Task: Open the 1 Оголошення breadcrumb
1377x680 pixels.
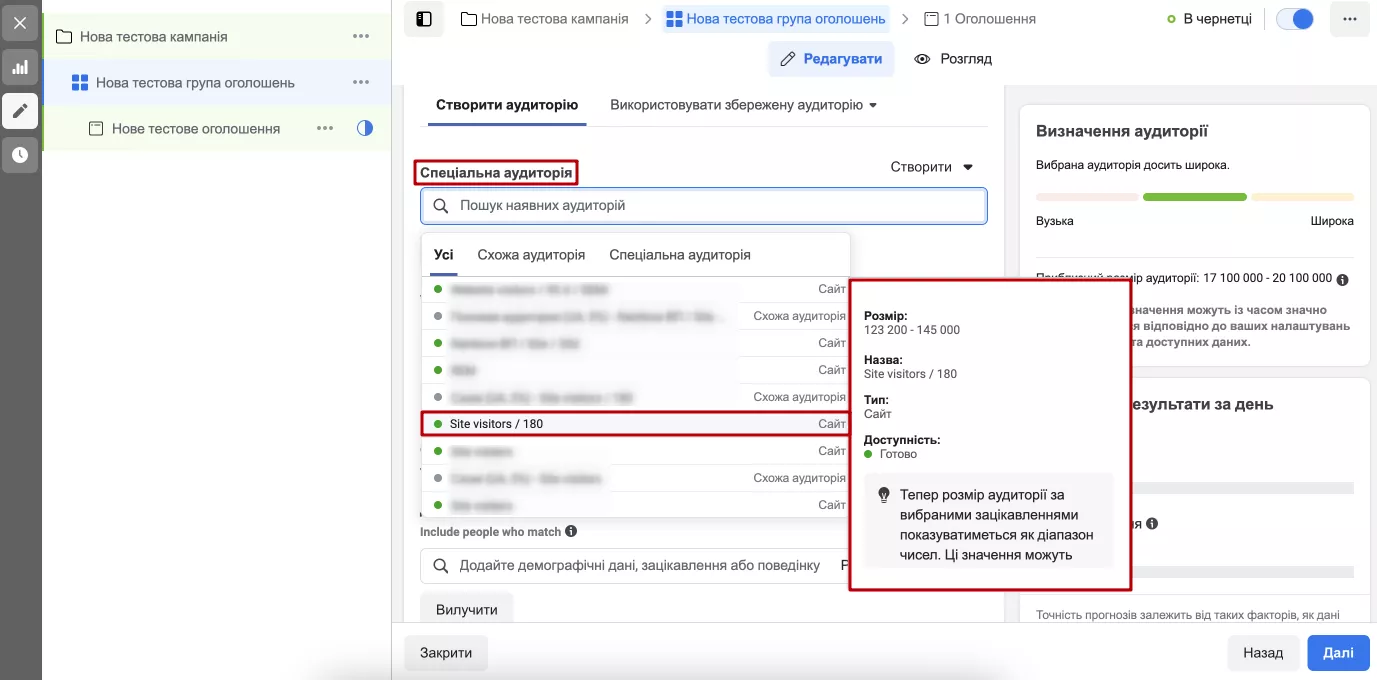Action: pos(980,19)
